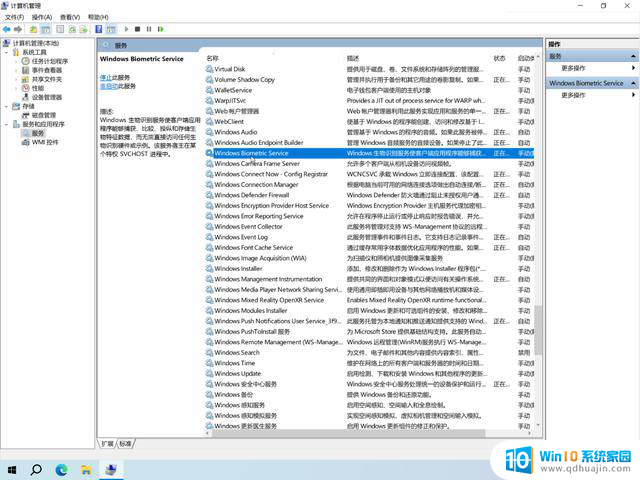Open the Windows Start menu
The height and width of the screenshot is (480, 640).
[12, 470]
